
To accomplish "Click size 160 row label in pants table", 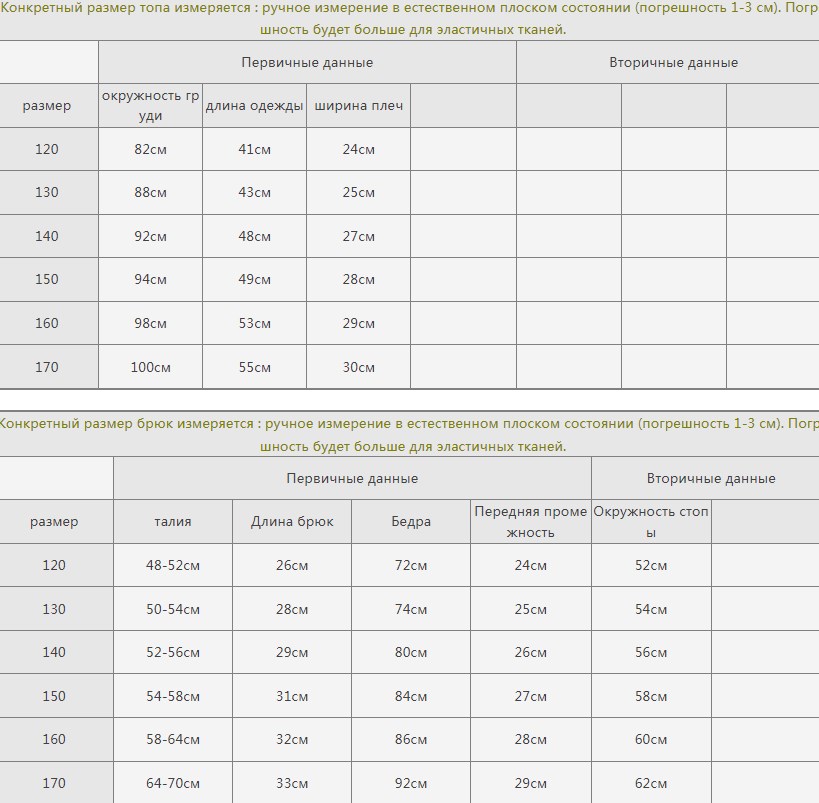I will pos(54,740).
